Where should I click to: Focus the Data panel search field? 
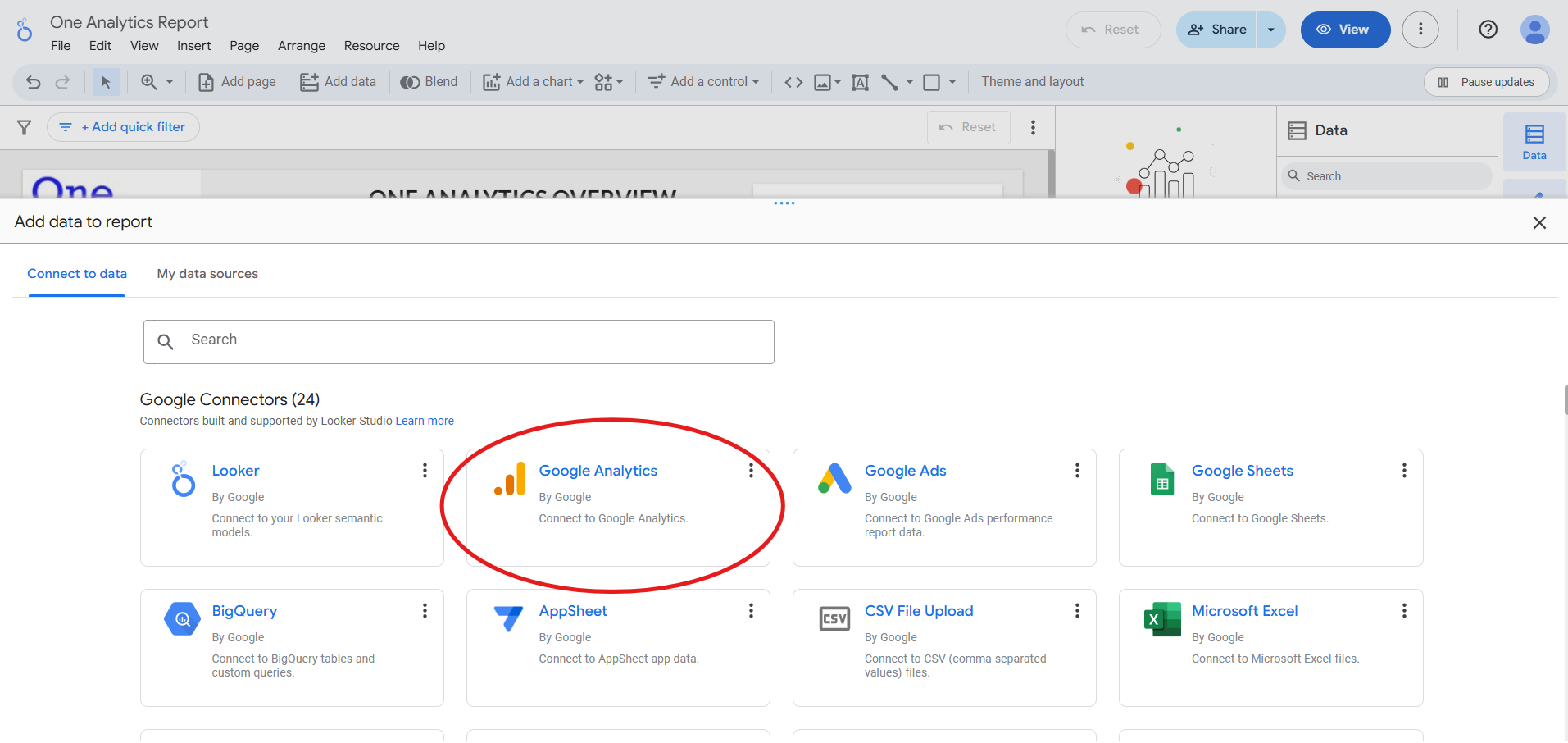click(1387, 176)
